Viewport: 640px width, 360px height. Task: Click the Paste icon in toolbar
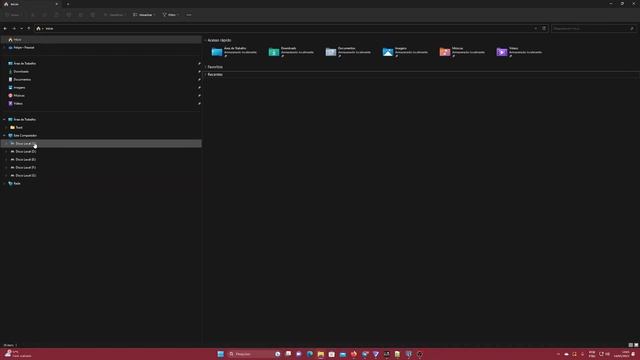click(57, 15)
